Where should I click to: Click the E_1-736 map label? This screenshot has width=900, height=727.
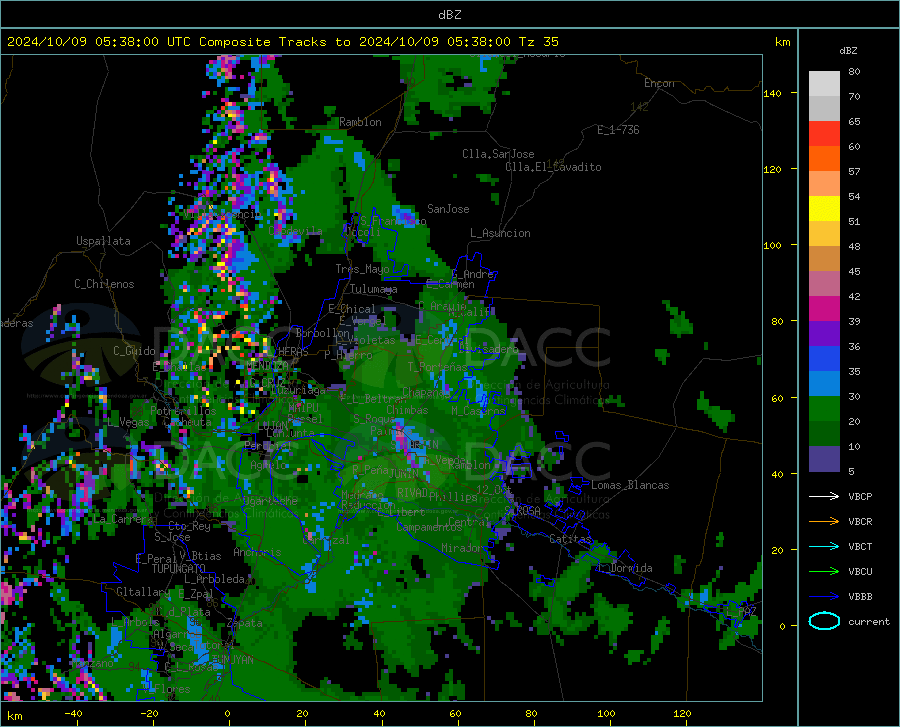pyautogui.click(x=618, y=130)
